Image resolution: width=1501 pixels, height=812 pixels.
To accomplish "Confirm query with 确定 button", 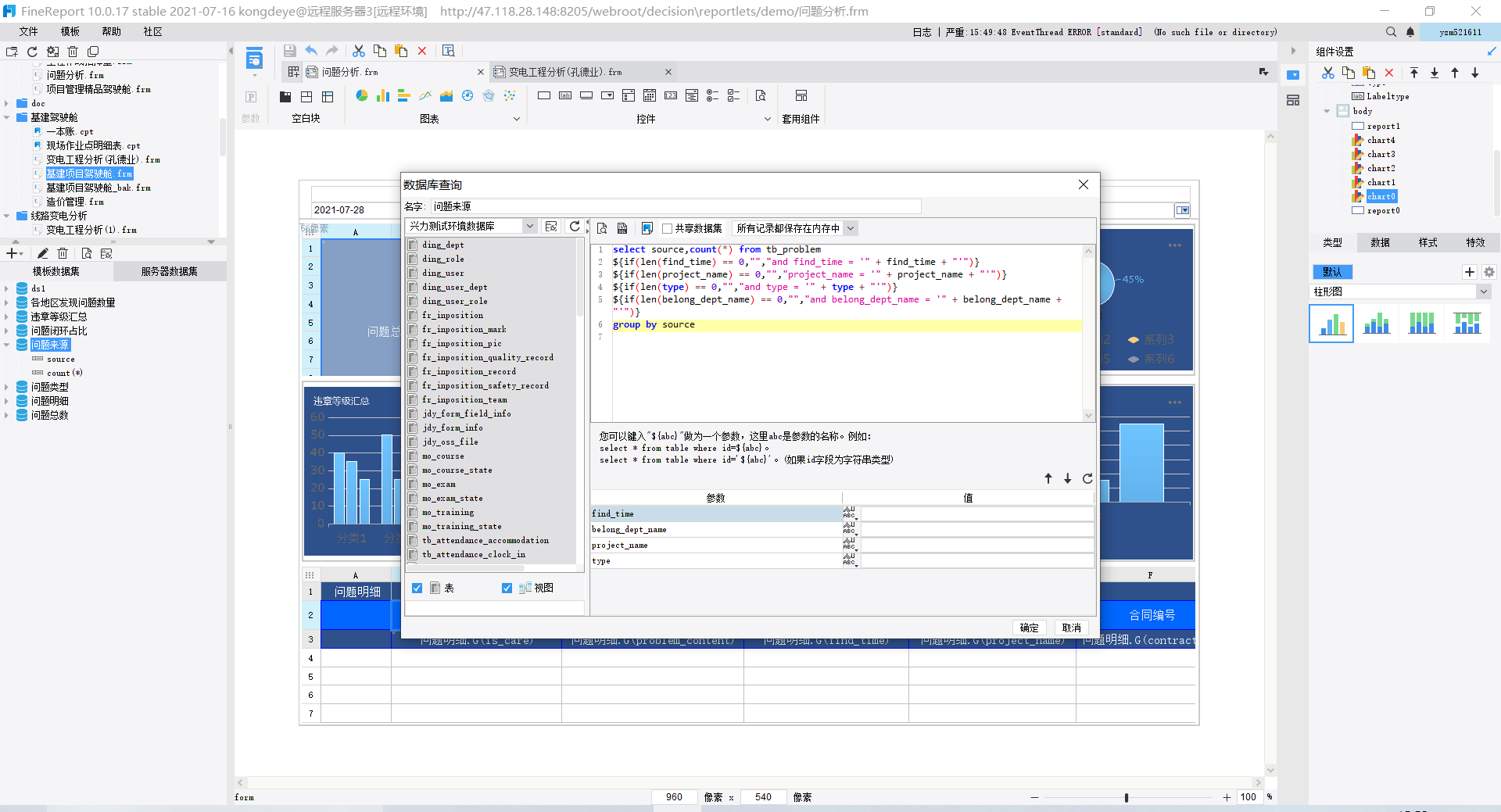I will pyautogui.click(x=1030, y=628).
